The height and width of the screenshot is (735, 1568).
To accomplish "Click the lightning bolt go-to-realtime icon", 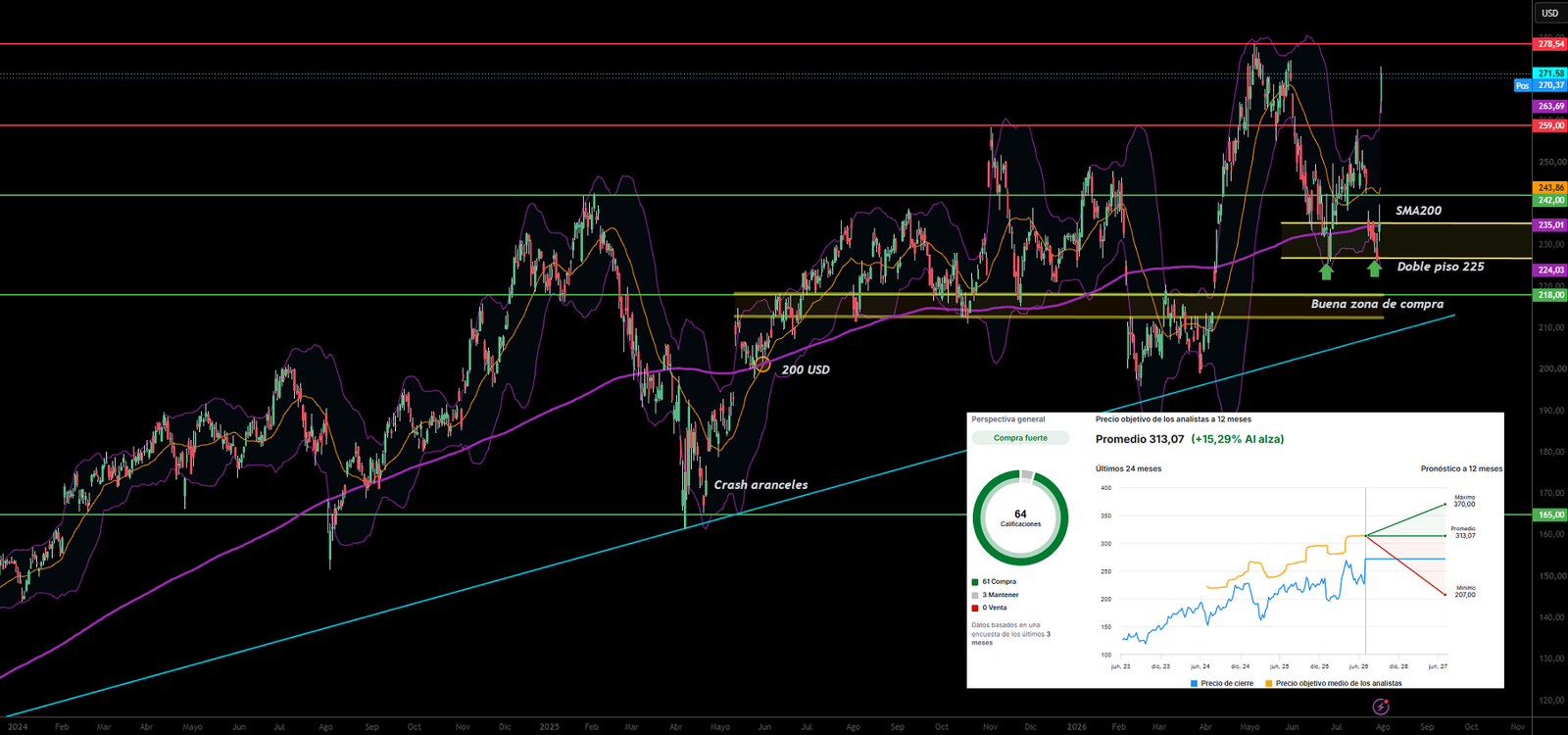I will [x=1381, y=707].
